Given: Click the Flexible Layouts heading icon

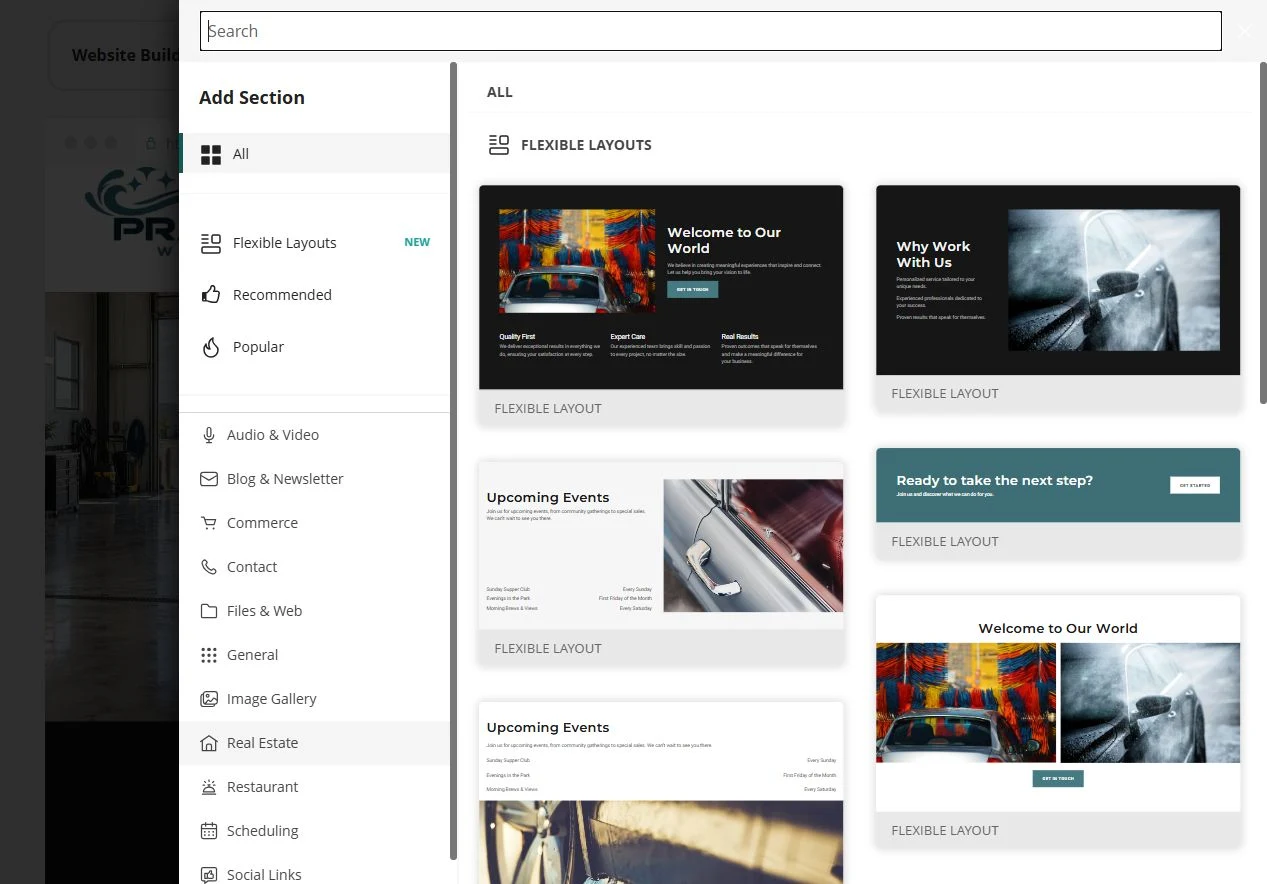Looking at the screenshot, I should (x=499, y=145).
